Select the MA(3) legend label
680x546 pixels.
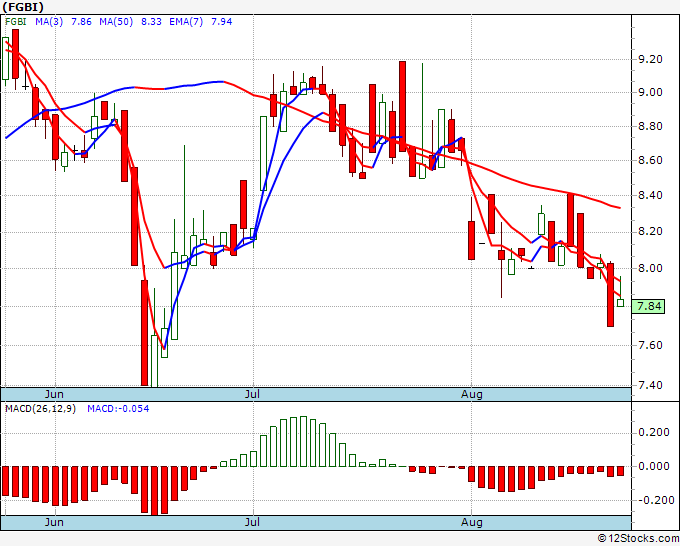click(49, 22)
